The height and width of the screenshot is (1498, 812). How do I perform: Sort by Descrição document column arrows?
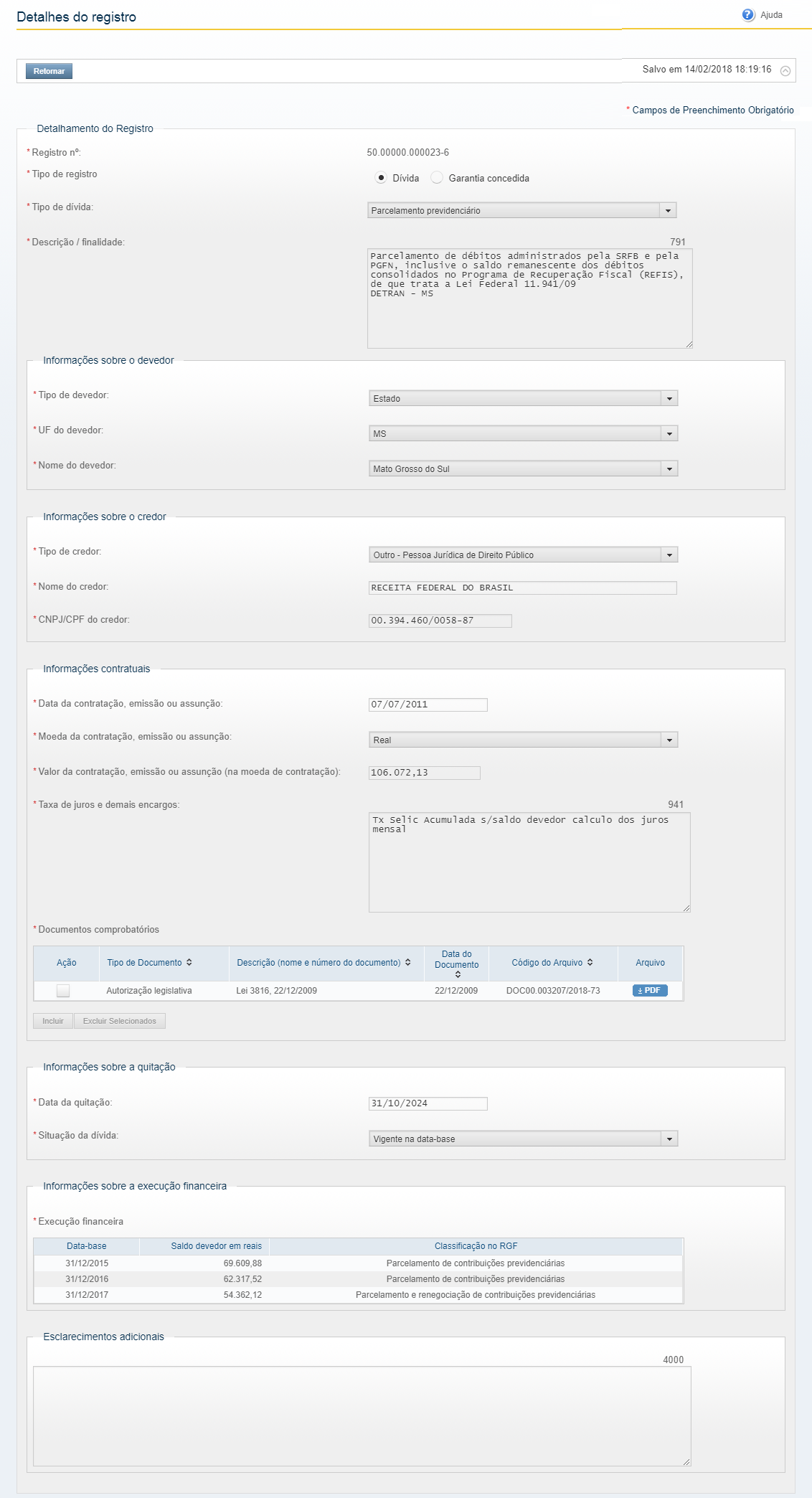(x=408, y=963)
